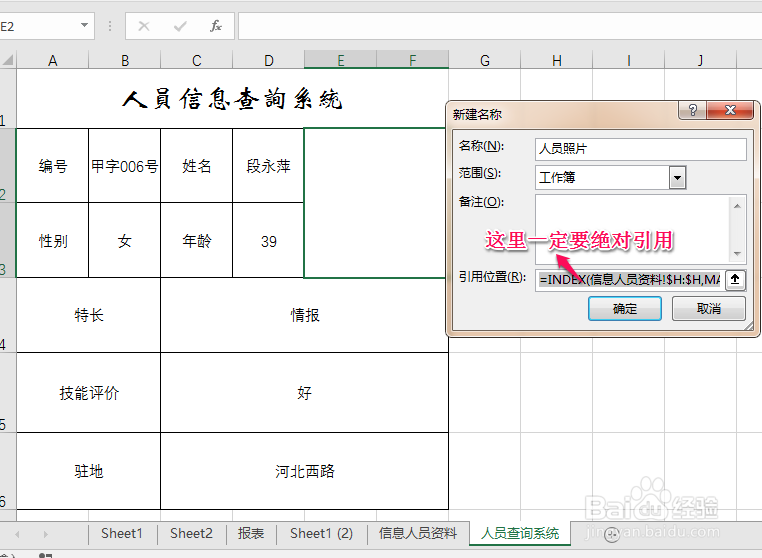Select the 人员查询系统 sheet tab
The width and height of the screenshot is (762, 558).
pos(520,534)
